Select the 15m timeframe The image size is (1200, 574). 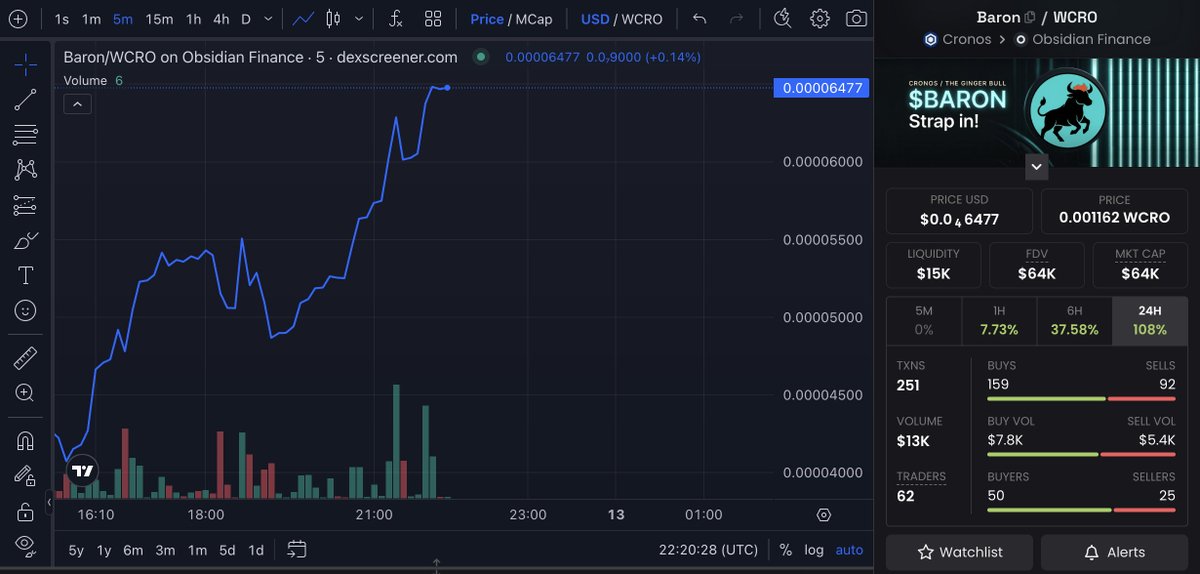(159, 19)
